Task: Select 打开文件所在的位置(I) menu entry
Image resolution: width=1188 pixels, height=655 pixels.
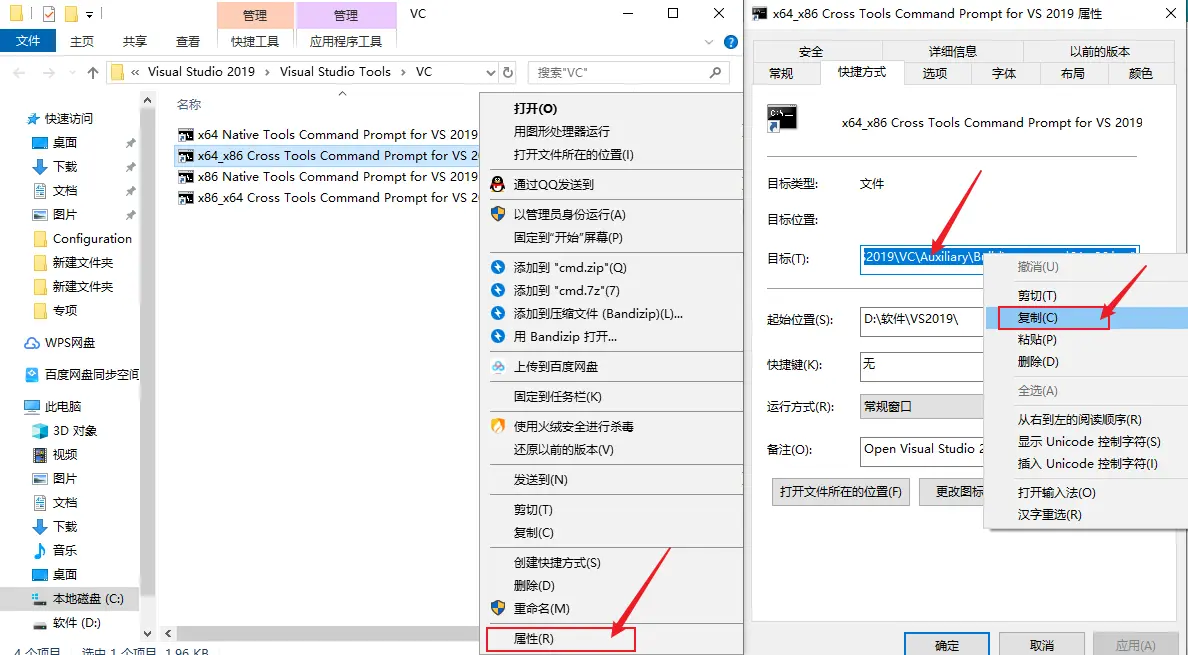Action: [574, 154]
